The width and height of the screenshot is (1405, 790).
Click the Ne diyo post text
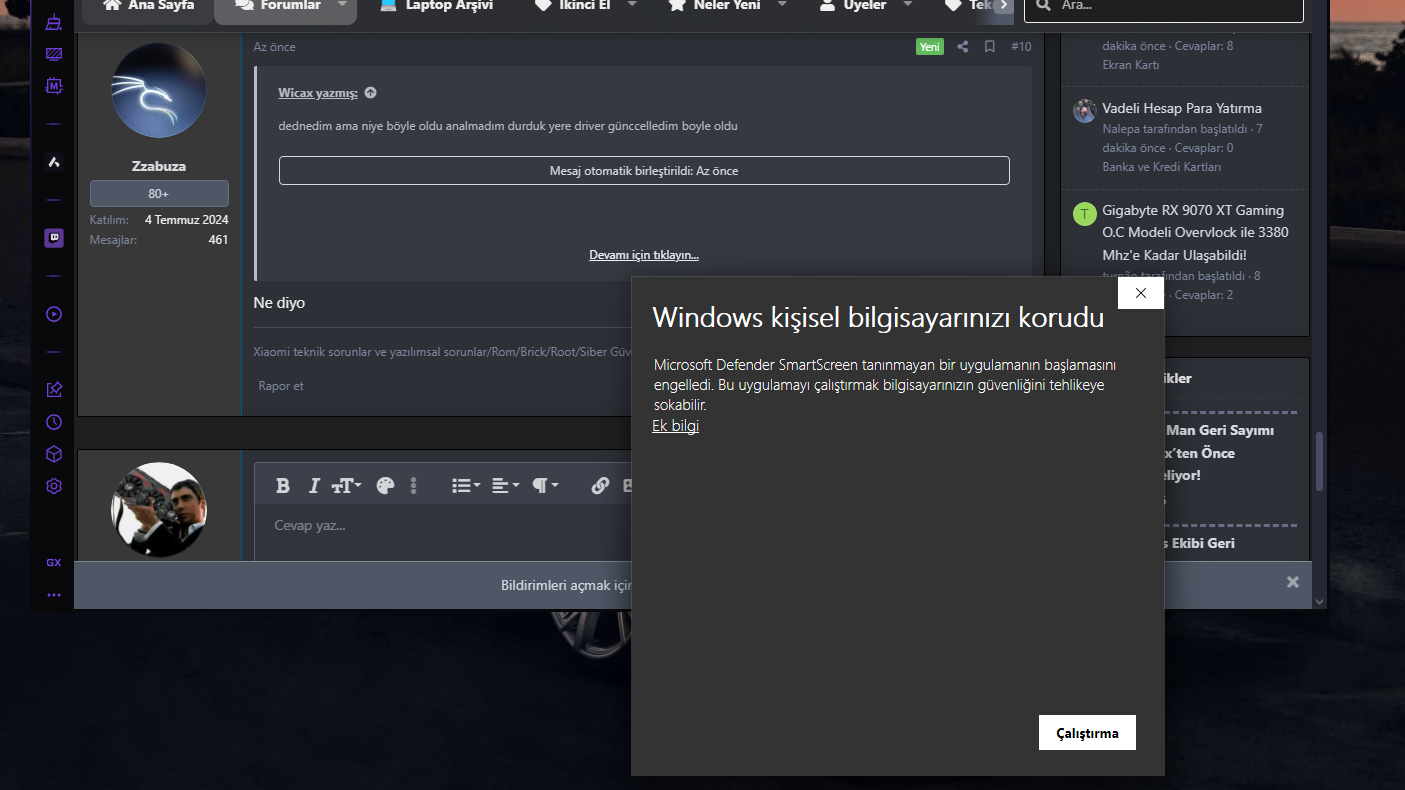(x=279, y=303)
